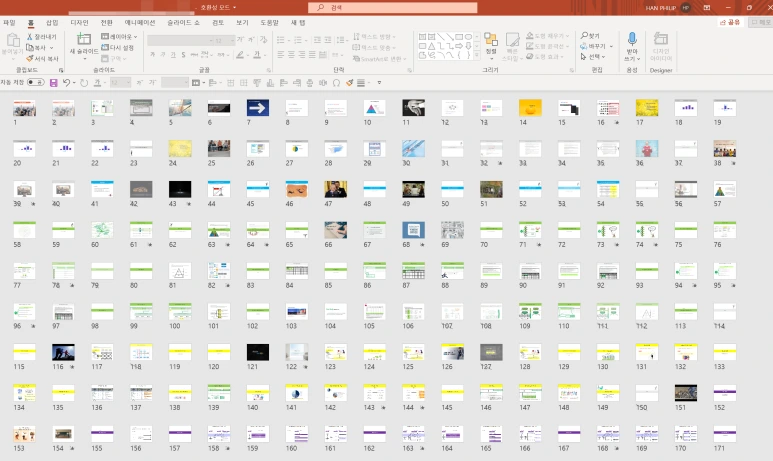Viewport: 773px width, 461px height.
Task: Open the Replace (바꾸기) dropdown arrow
Action: pos(611,46)
